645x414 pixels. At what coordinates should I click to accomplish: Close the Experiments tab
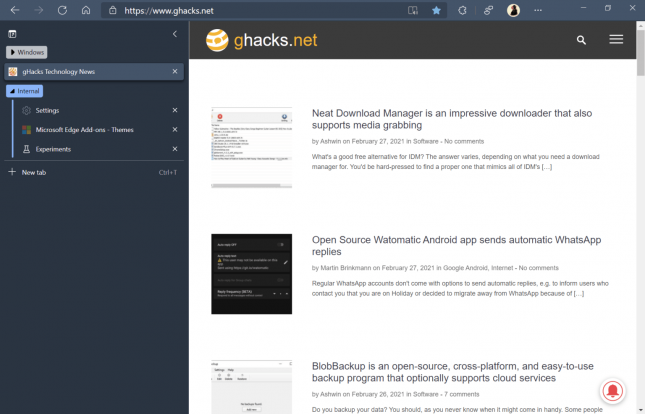pos(175,149)
